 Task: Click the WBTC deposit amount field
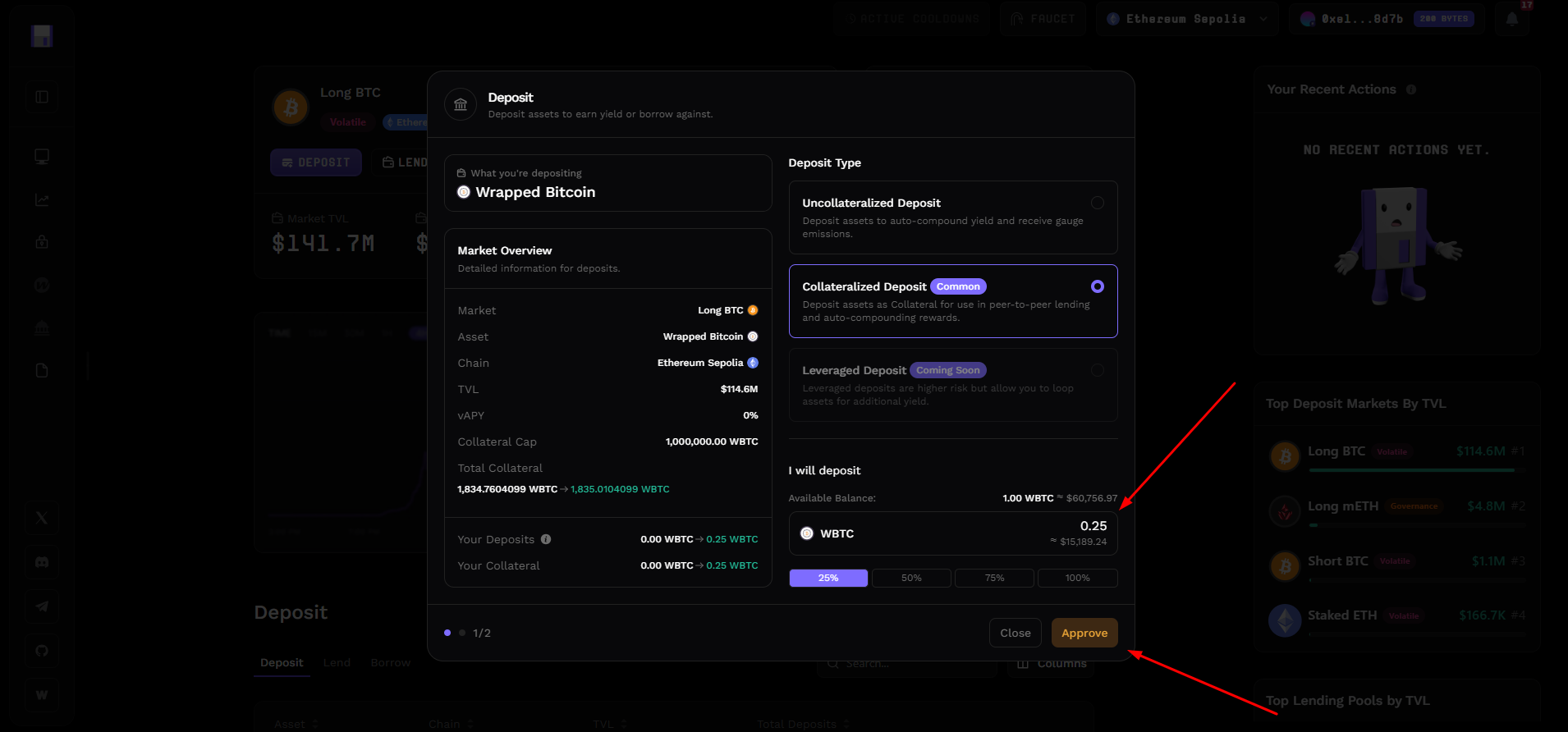pos(953,533)
